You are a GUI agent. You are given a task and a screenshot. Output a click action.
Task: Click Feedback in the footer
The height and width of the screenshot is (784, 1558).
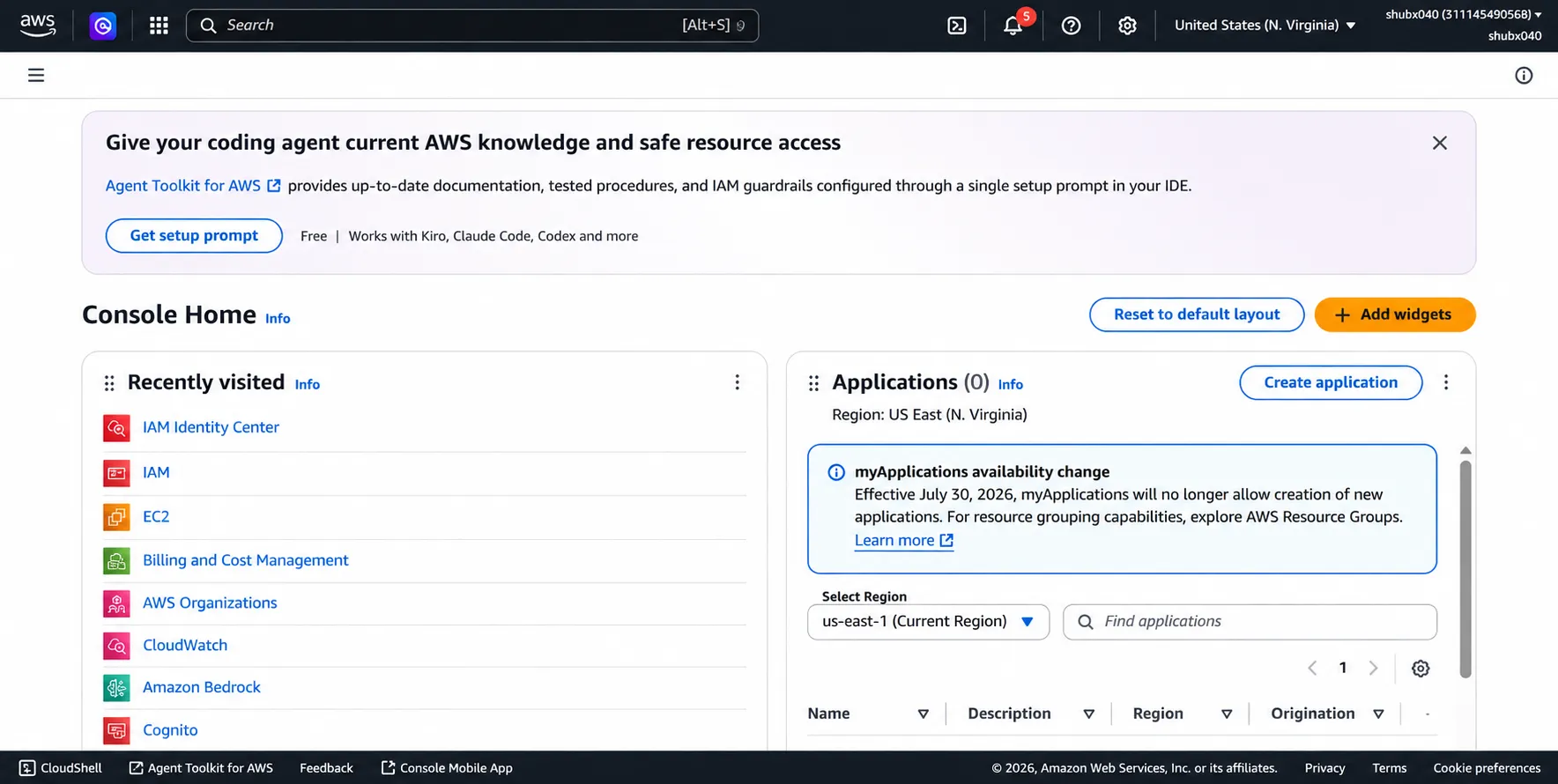326,768
